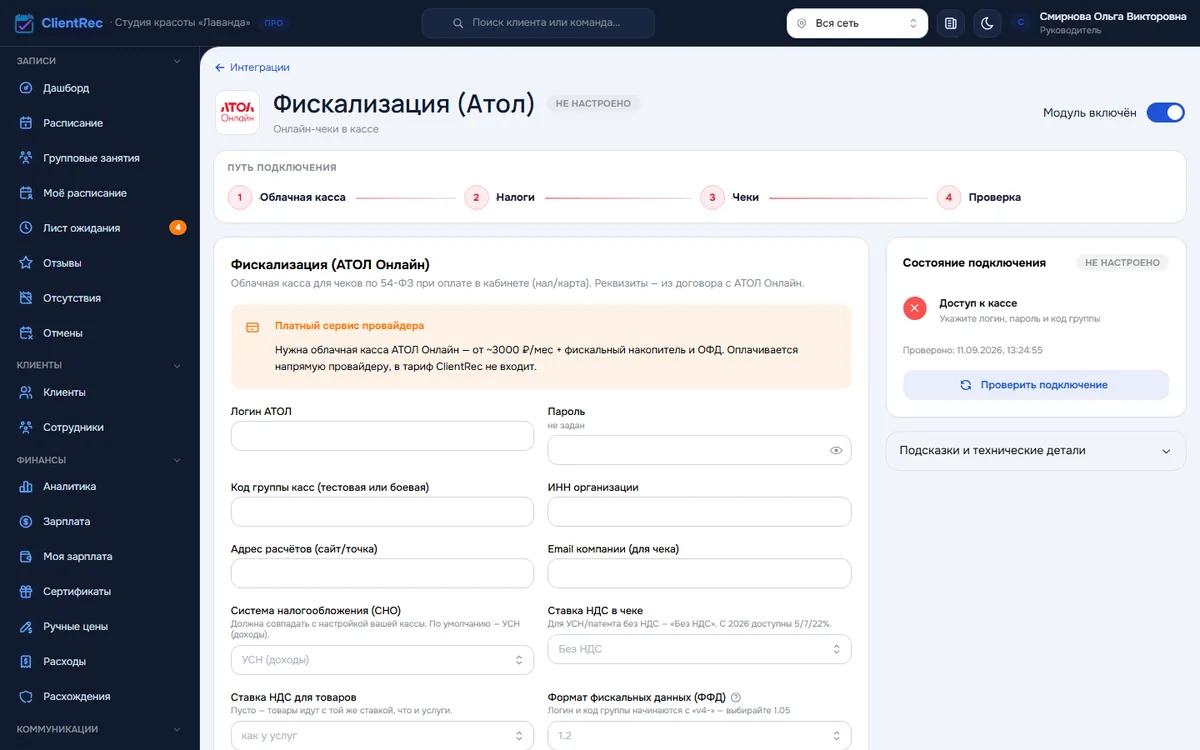Open Расписание calendar icon in sidebar
The height and width of the screenshot is (750, 1200).
[x=27, y=123]
